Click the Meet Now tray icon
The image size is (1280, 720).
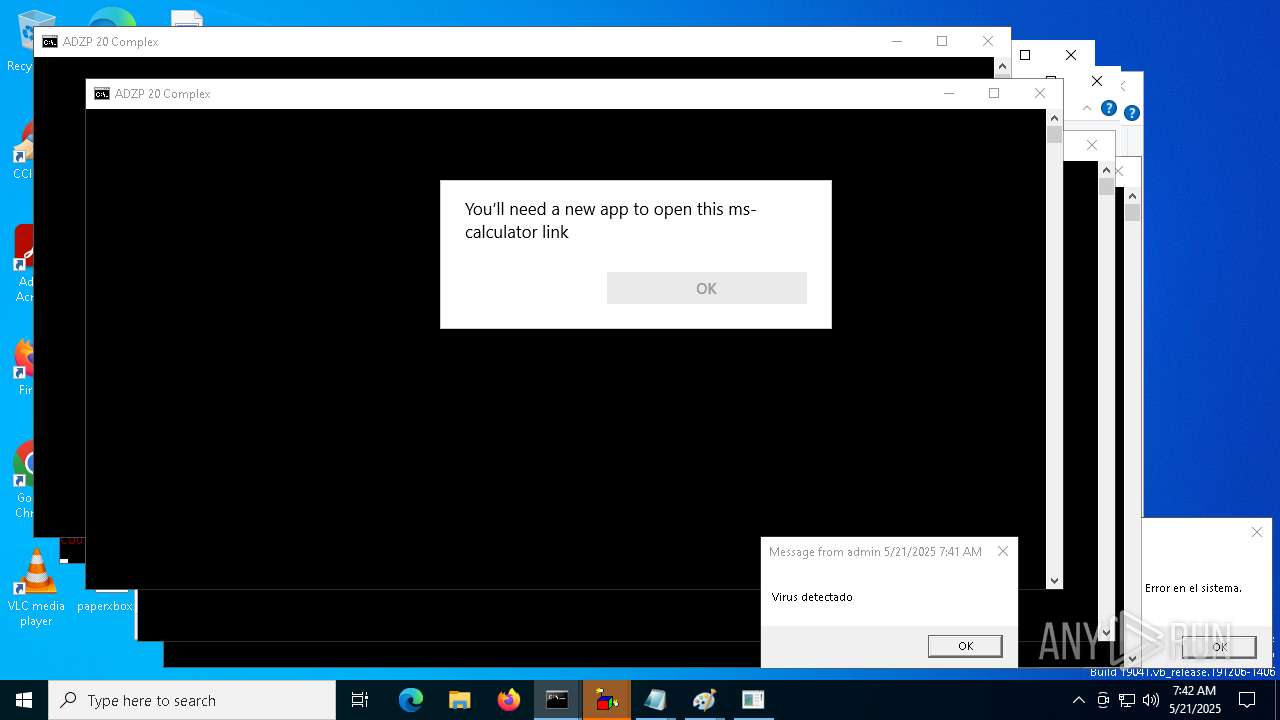tap(1103, 700)
